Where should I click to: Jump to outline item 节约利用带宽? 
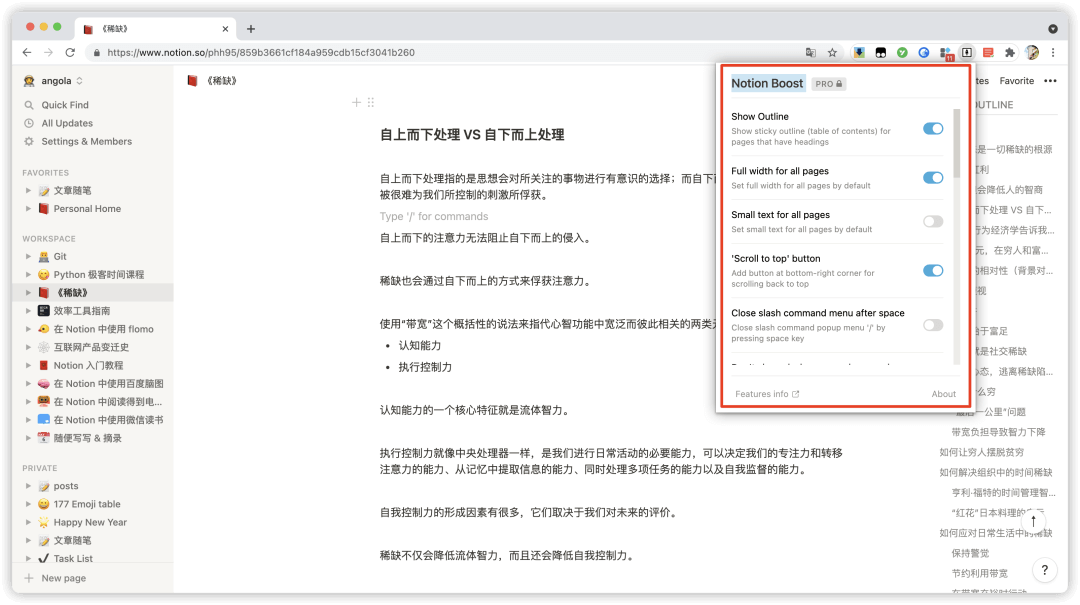pyautogui.click(x=979, y=573)
